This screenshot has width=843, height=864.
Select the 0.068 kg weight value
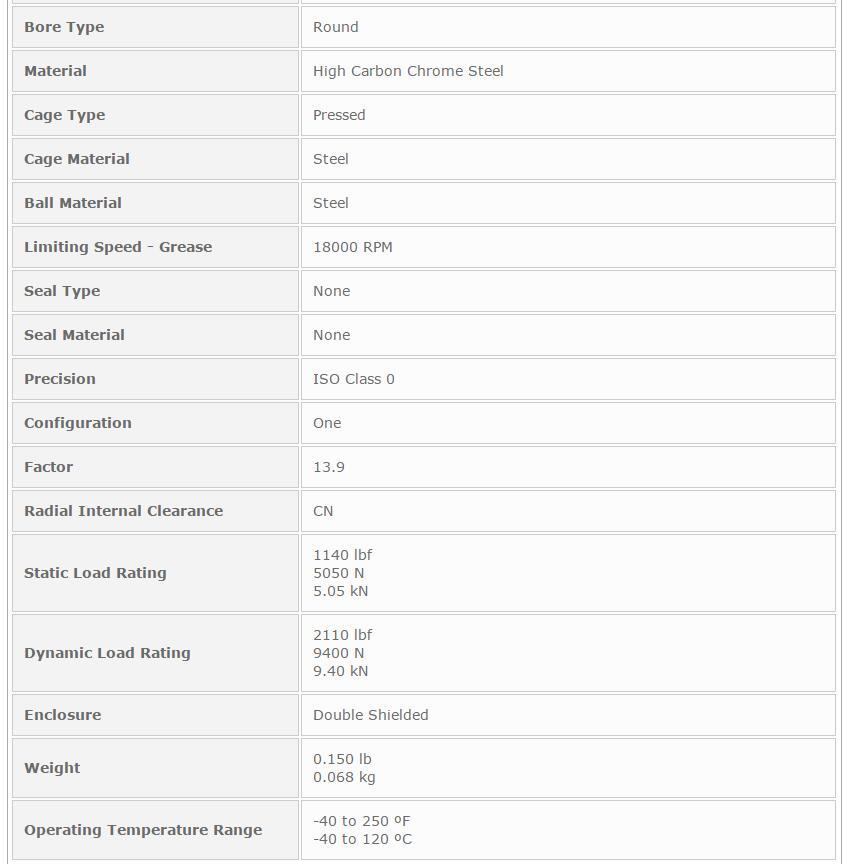344,777
